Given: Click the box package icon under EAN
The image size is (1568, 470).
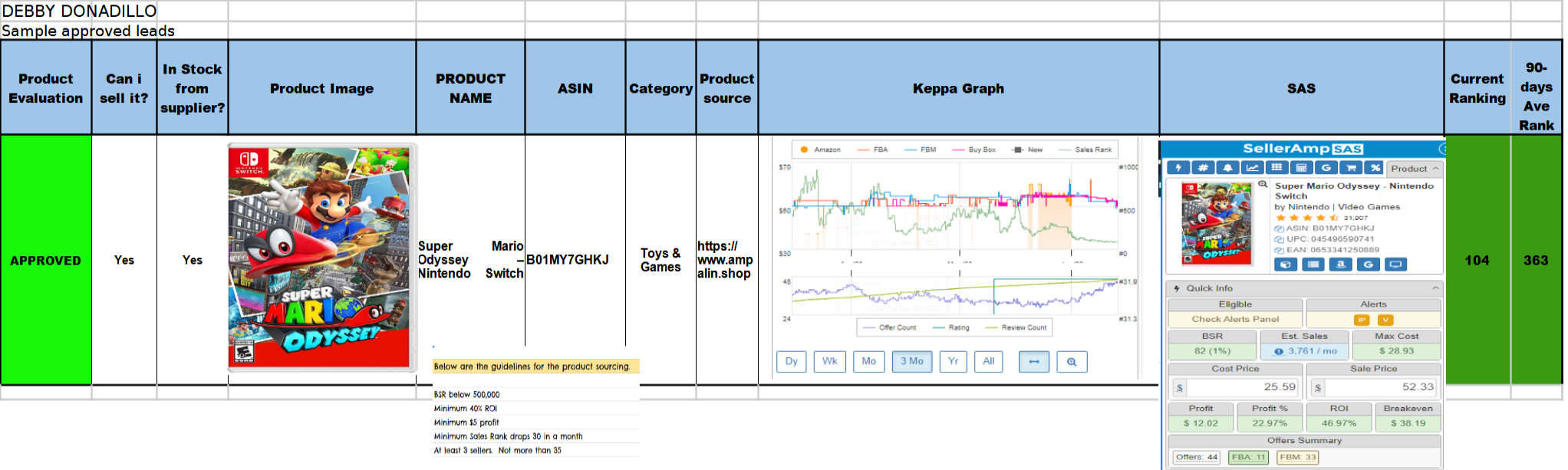Looking at the screenshot, I should [1286, 265].
